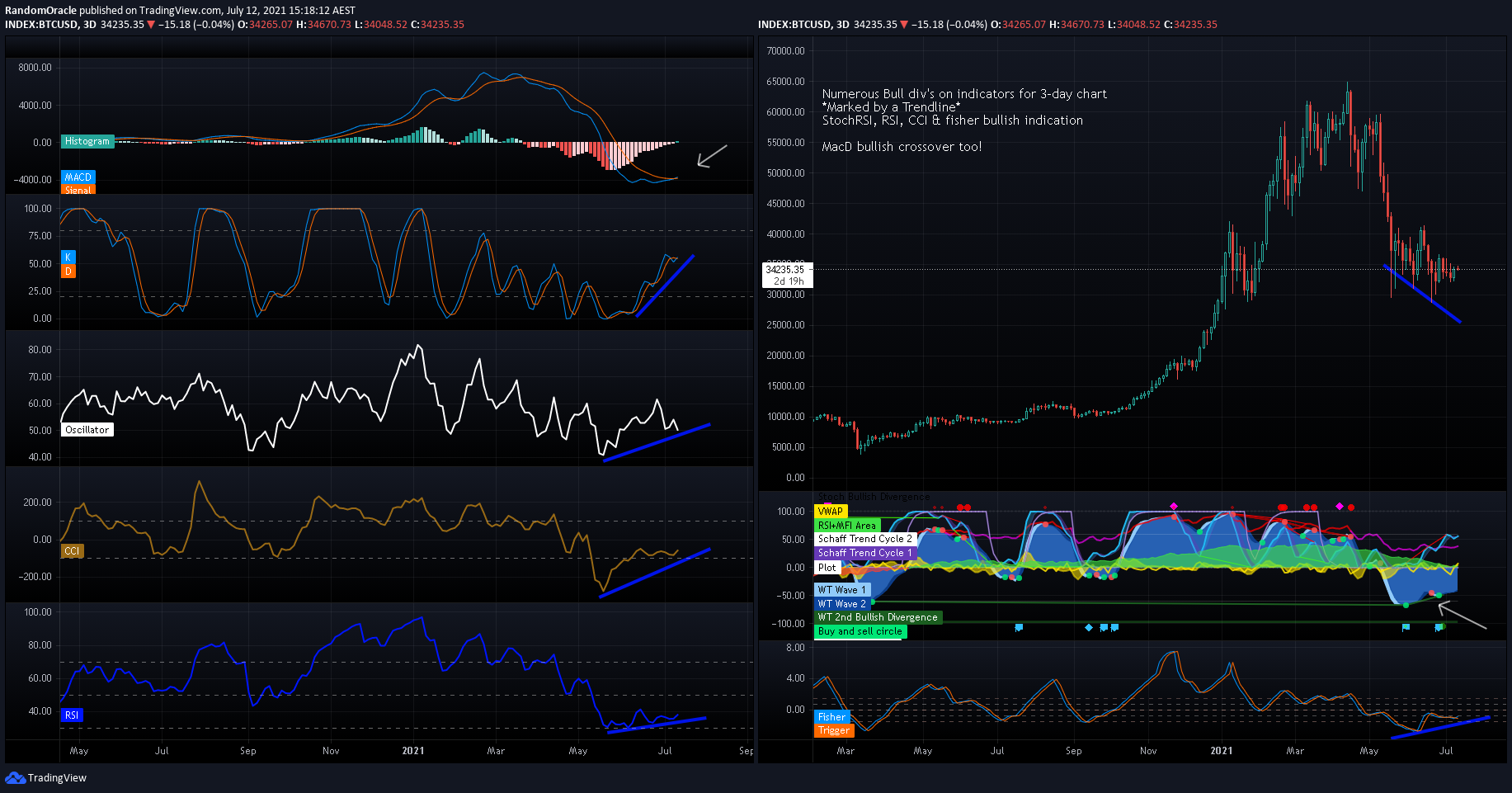
Task: Click the Schaff Trend Cycle 1 label
Action: (865, 552)
